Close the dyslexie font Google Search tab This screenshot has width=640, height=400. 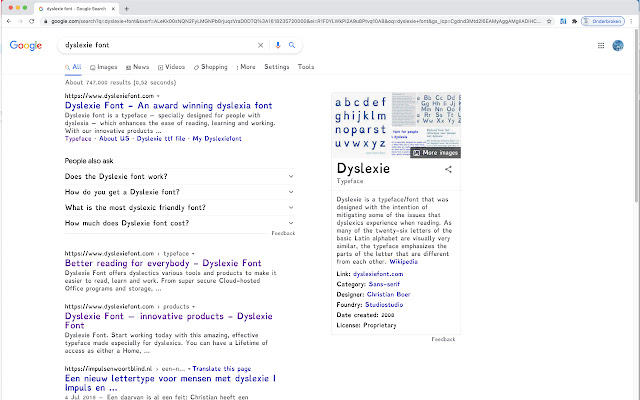pos(113,9)
